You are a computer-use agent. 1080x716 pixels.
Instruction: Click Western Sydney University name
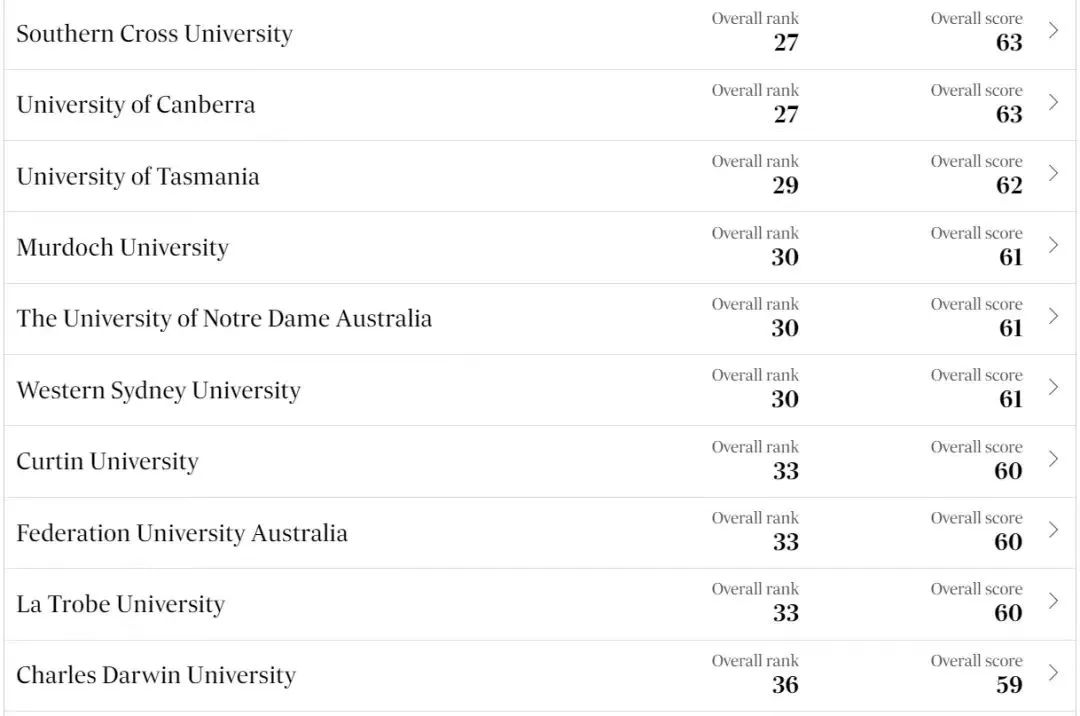tap(158, 391)
